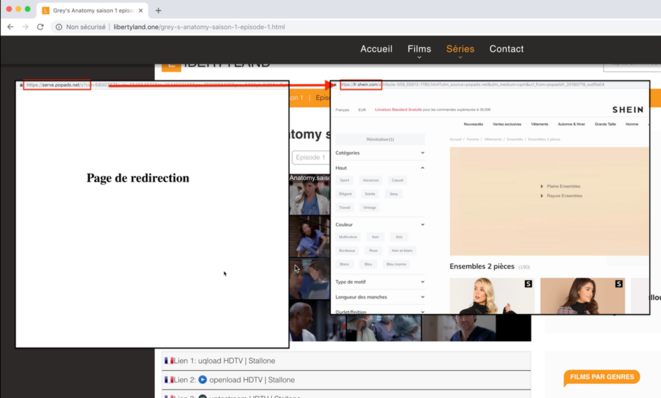Open the Séries menu
The height and width of the screenshot is (398, 661).
pos(460,49)
